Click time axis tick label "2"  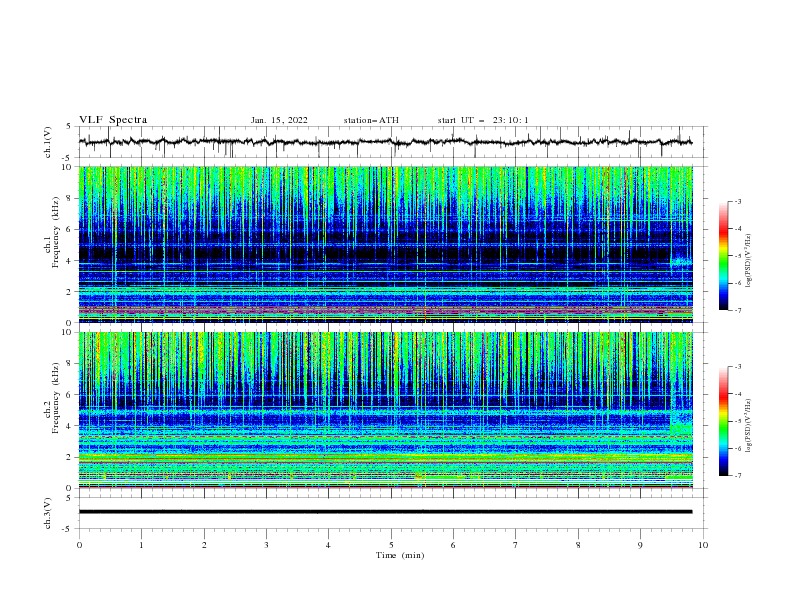click(204, 545)
